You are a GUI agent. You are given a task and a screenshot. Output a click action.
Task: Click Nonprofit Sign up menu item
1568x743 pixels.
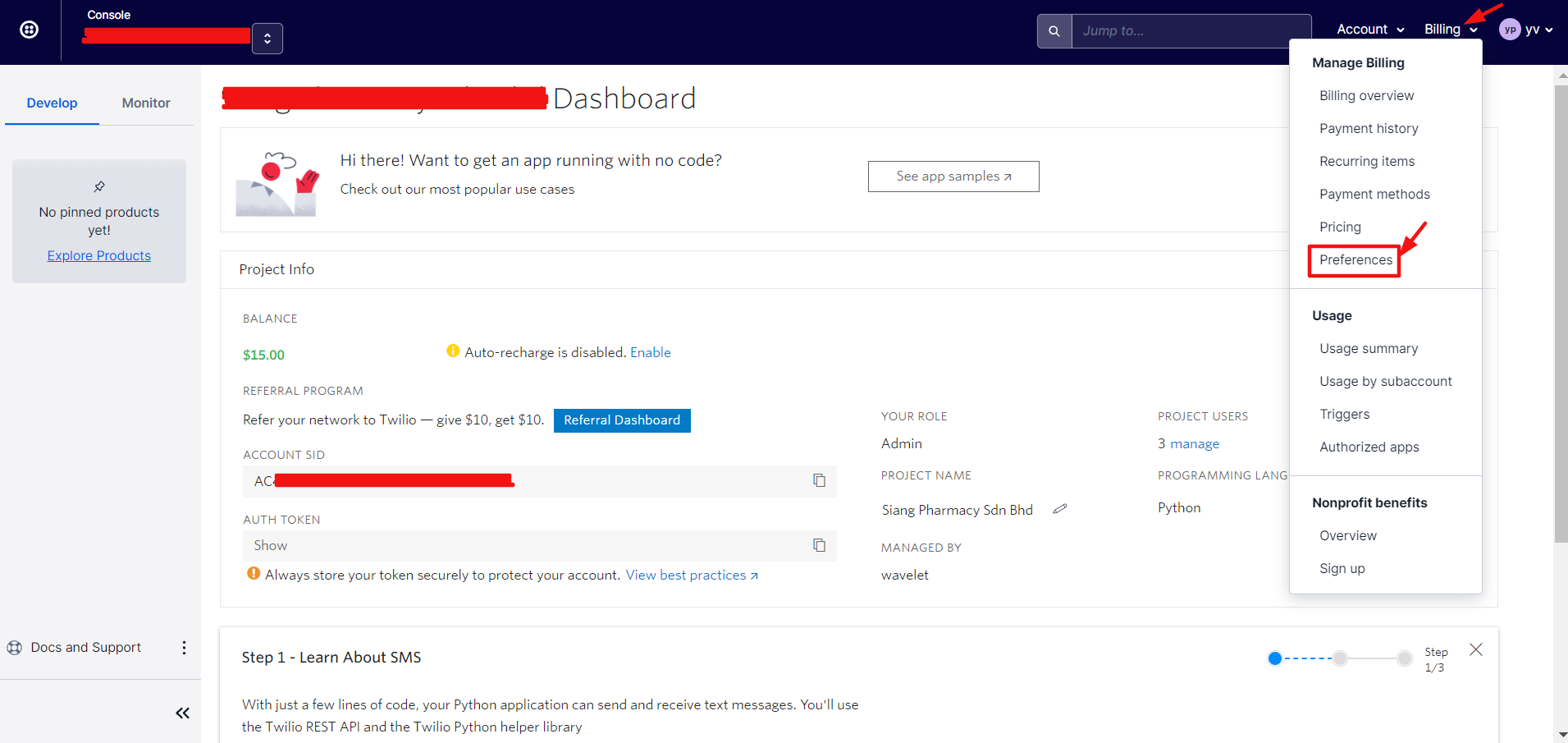point(1342,569)
